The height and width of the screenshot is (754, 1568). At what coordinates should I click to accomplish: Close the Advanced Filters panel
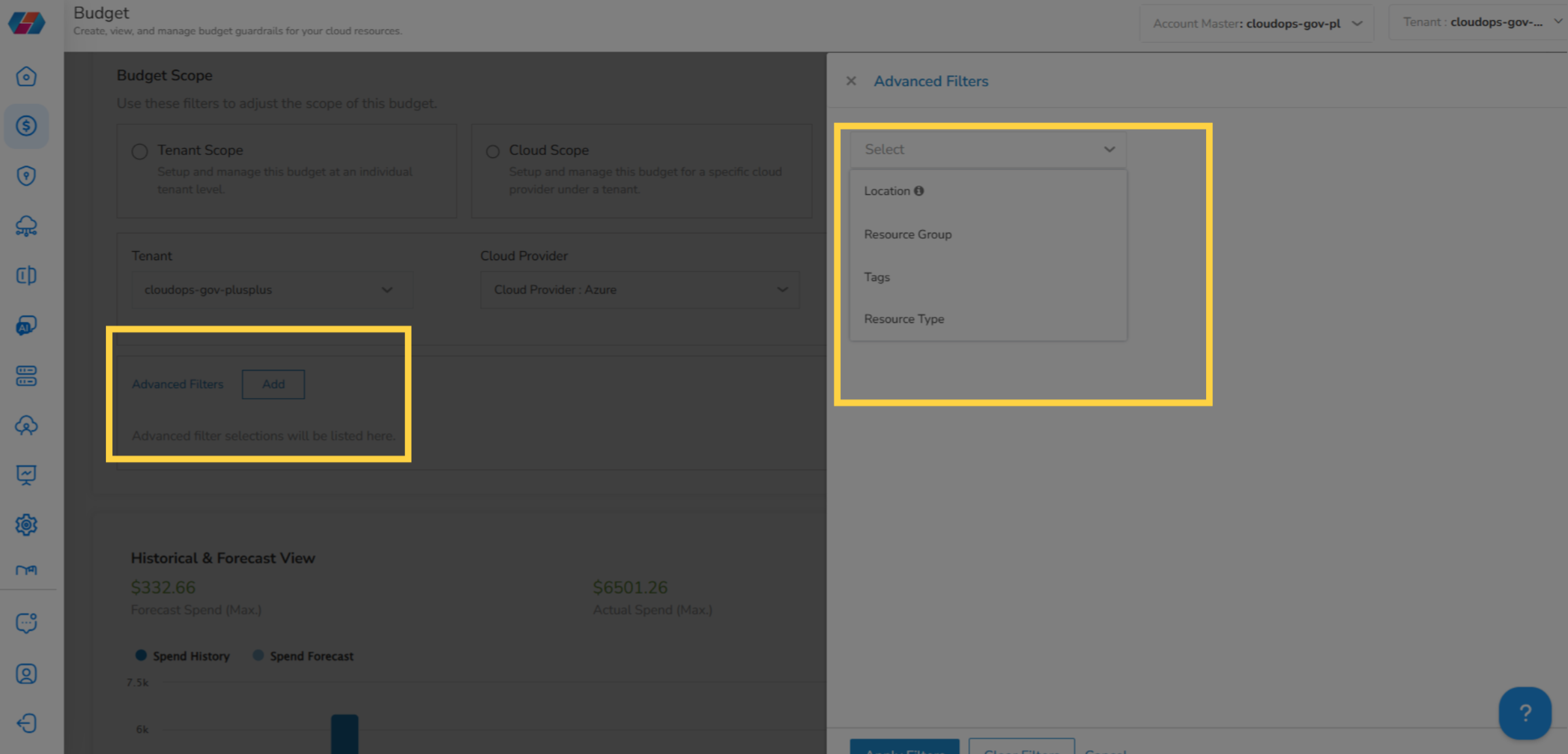coord(851,81)
